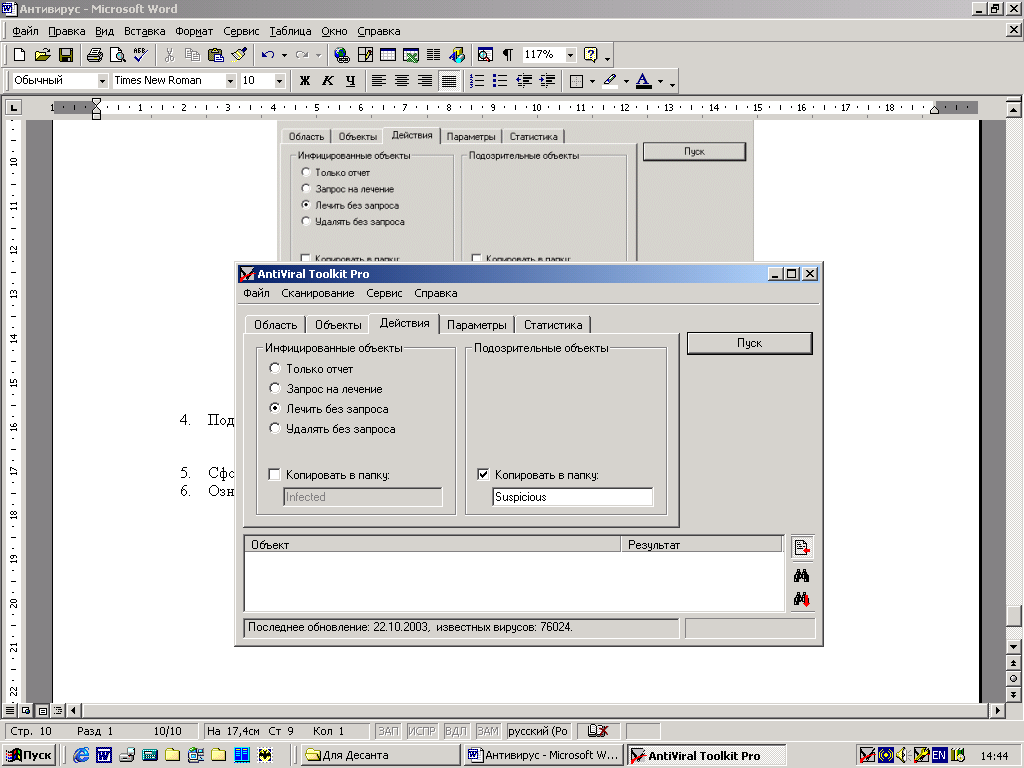Image resolution: width=1024 pixels, height=768 pixels.
Task: Justify the paragraph text
Action: [x=449, y=81]
